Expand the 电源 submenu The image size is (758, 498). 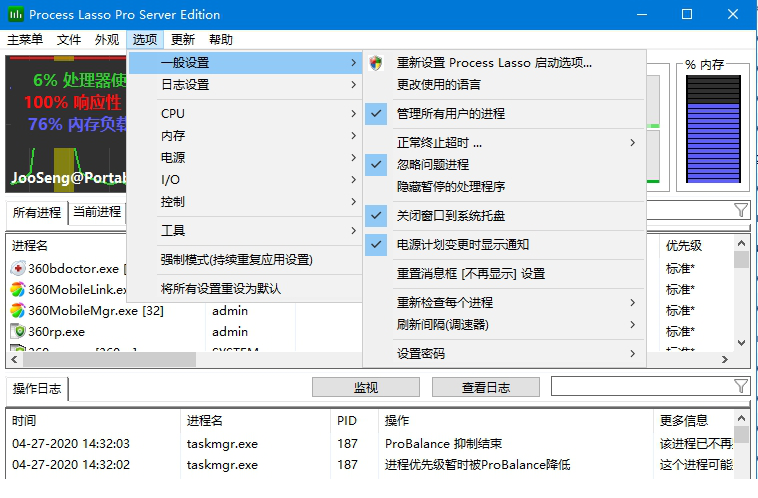point(246,158)
